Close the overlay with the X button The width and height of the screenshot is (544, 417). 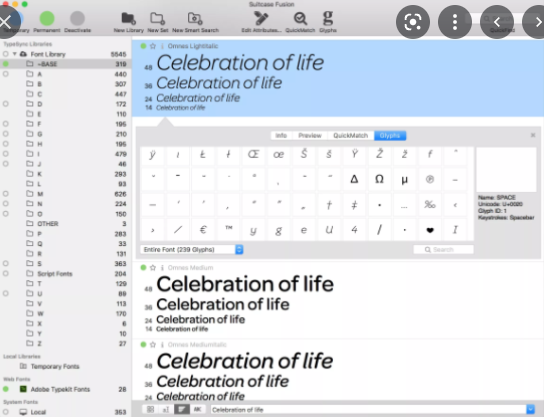pyautogui.click(x=6, y=22)
